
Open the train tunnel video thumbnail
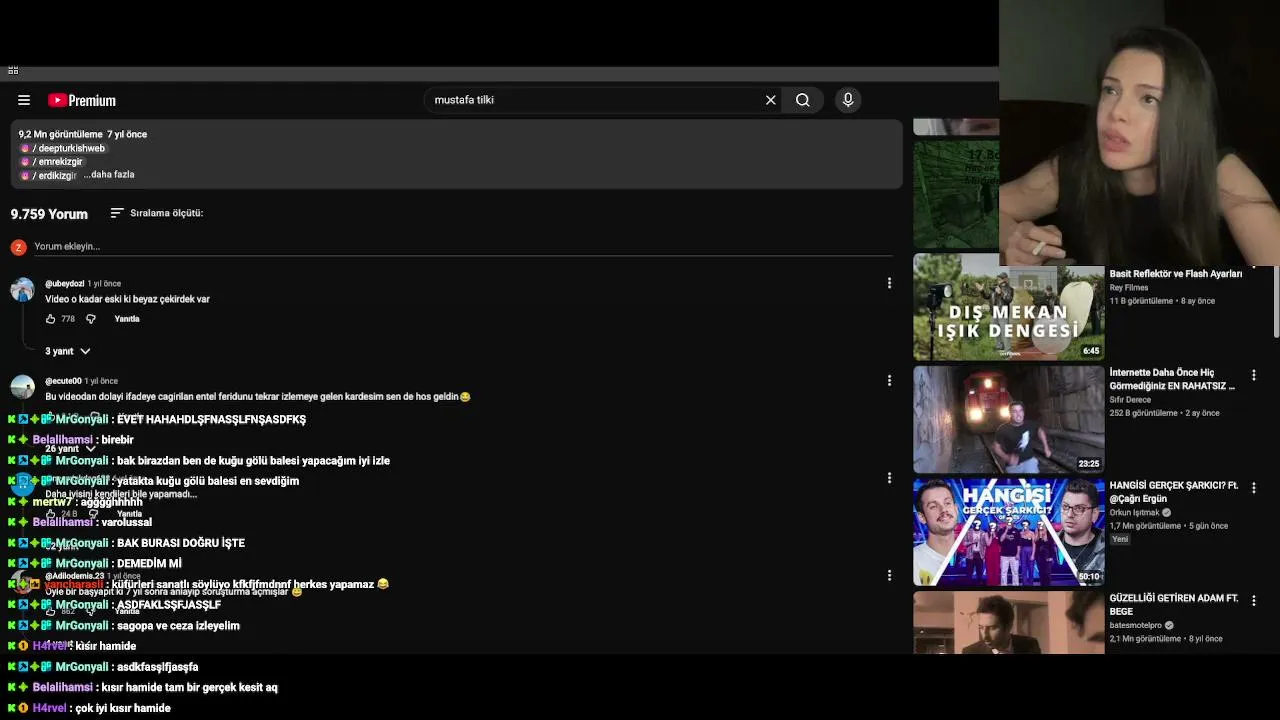pos(1008,419)
